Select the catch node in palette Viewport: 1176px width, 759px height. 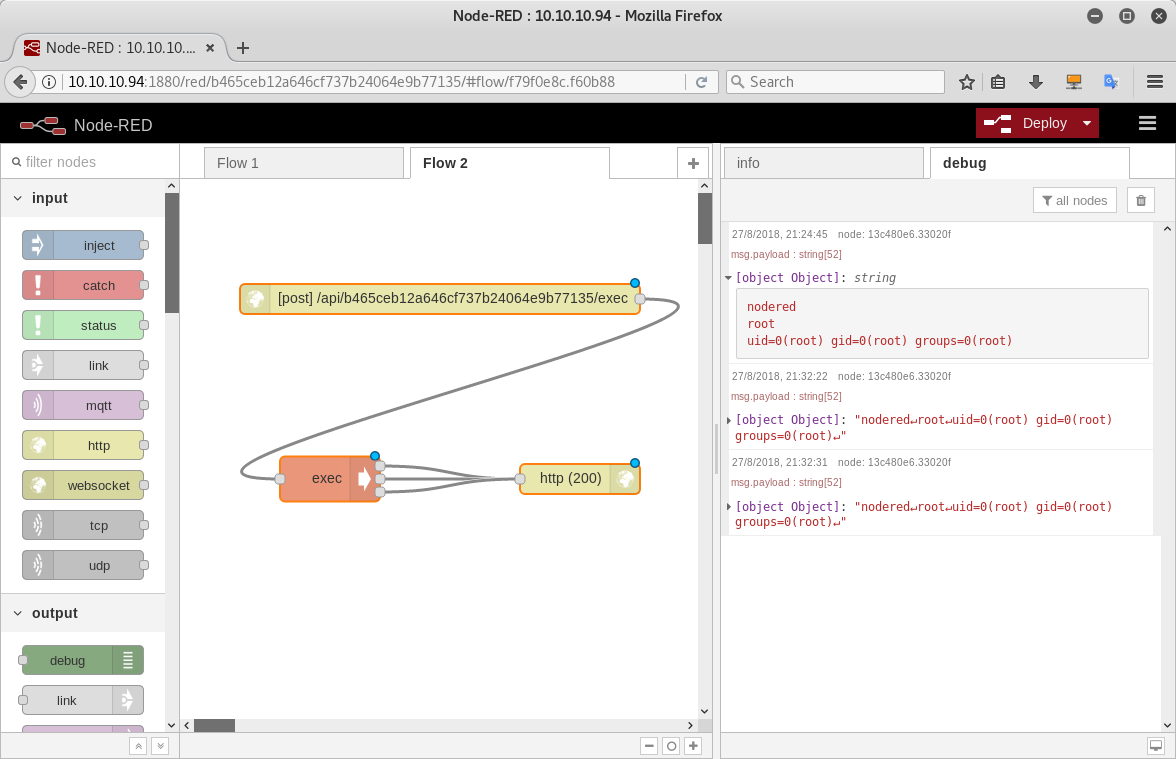pyautogui.click(x=83, y=285)
